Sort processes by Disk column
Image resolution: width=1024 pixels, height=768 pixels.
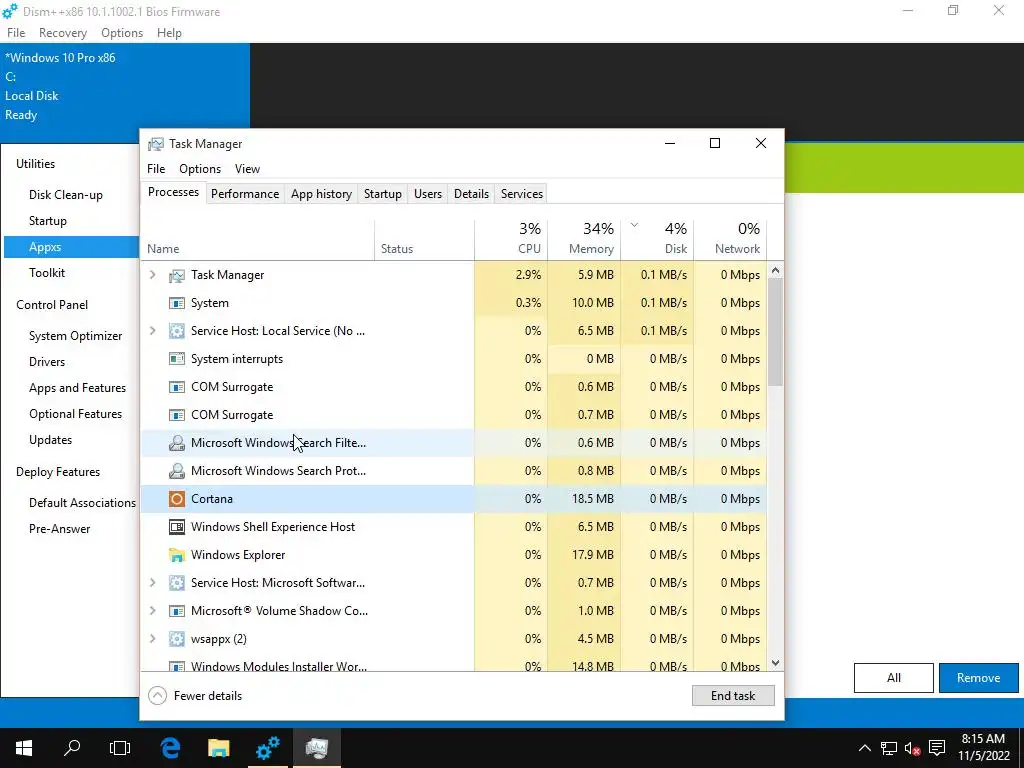tap(658, 239)
